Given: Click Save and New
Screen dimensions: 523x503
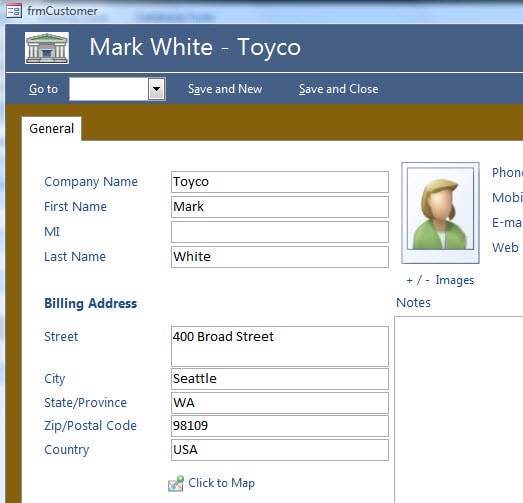Looking at the screenshot, I should coord(225,89).
